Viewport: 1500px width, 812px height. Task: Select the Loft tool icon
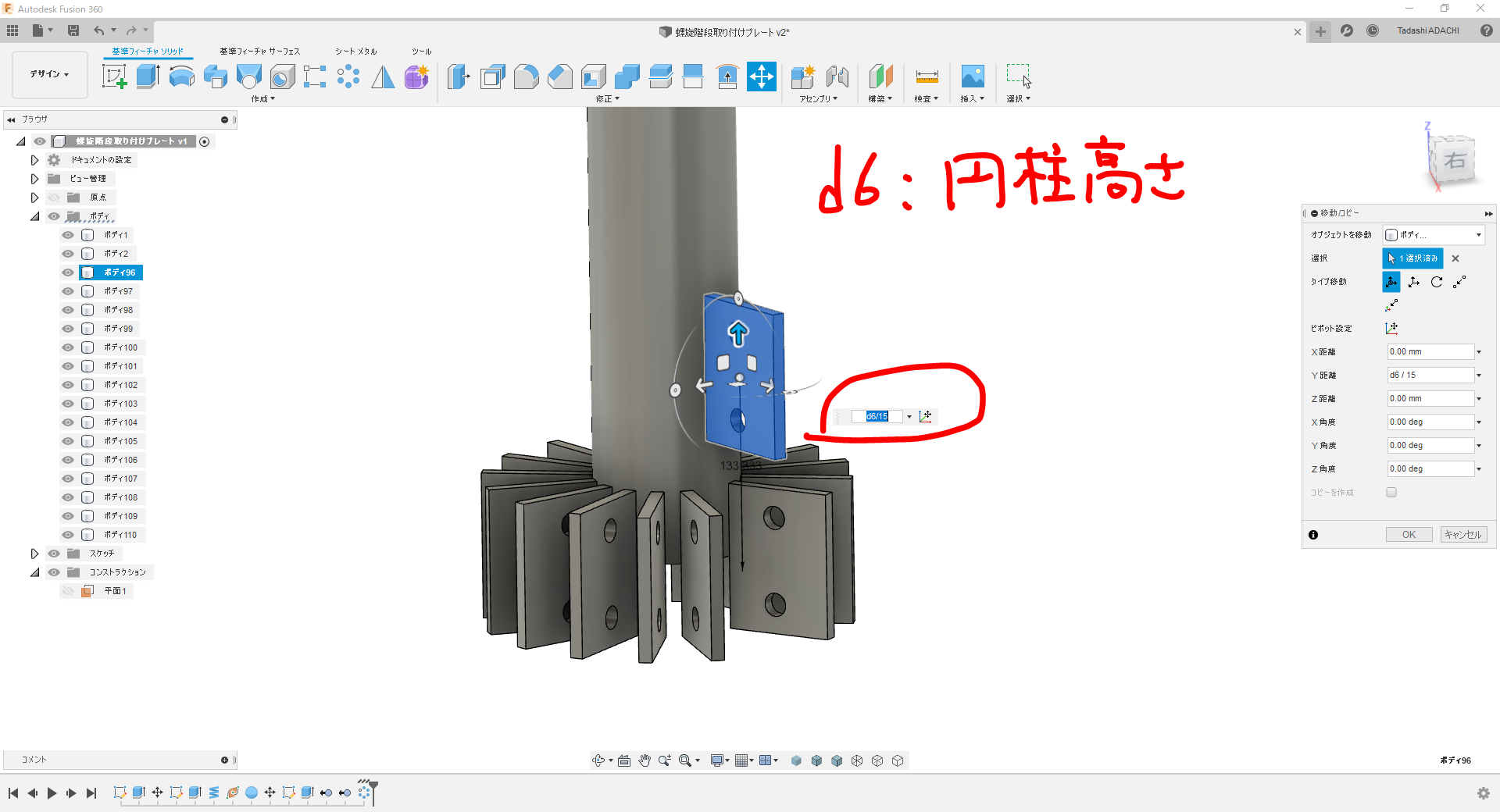(x=248, y=77)
